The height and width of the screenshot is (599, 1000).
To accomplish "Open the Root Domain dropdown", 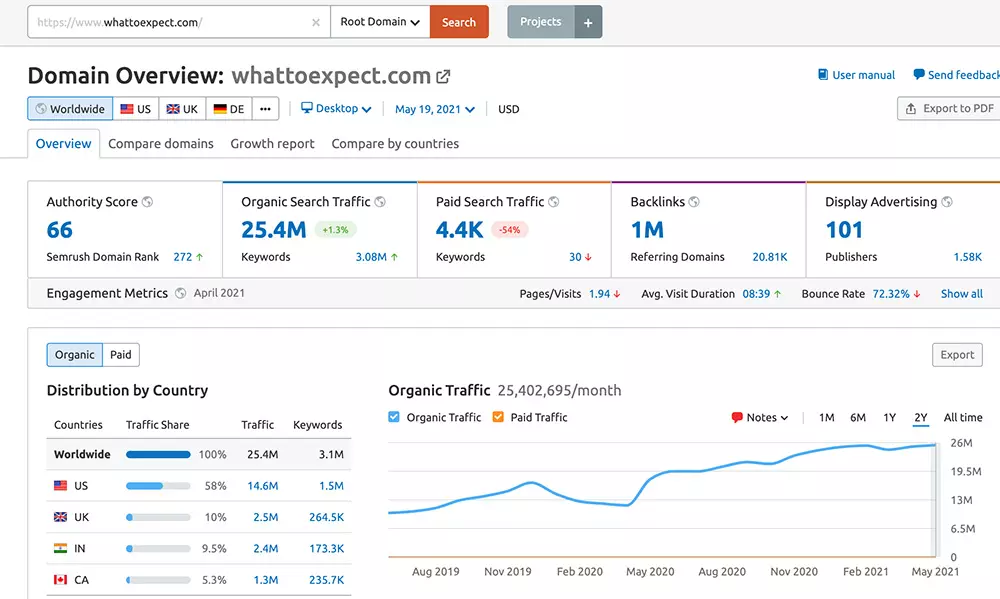I will 380,22.
